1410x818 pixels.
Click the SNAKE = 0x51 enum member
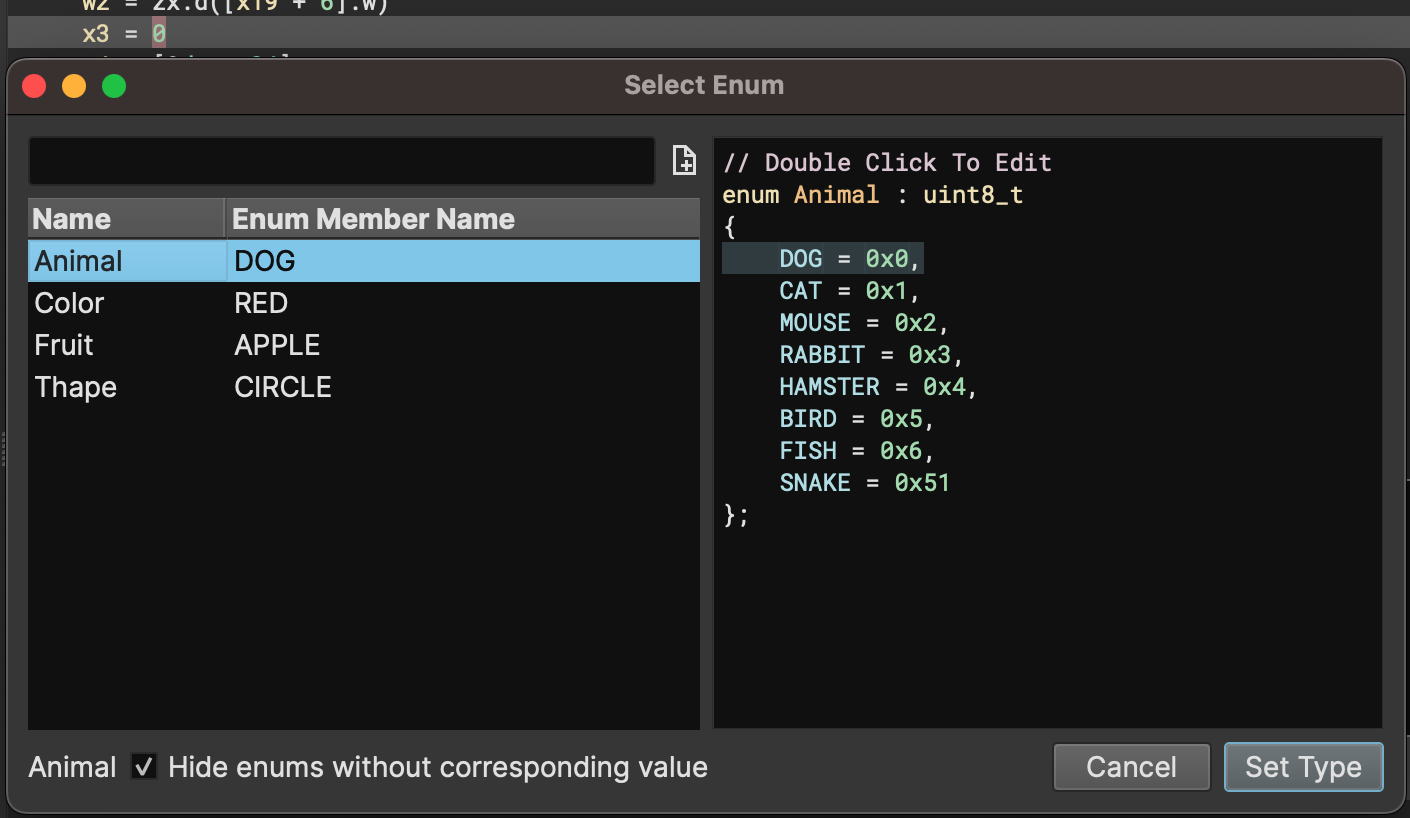[864, 482]
